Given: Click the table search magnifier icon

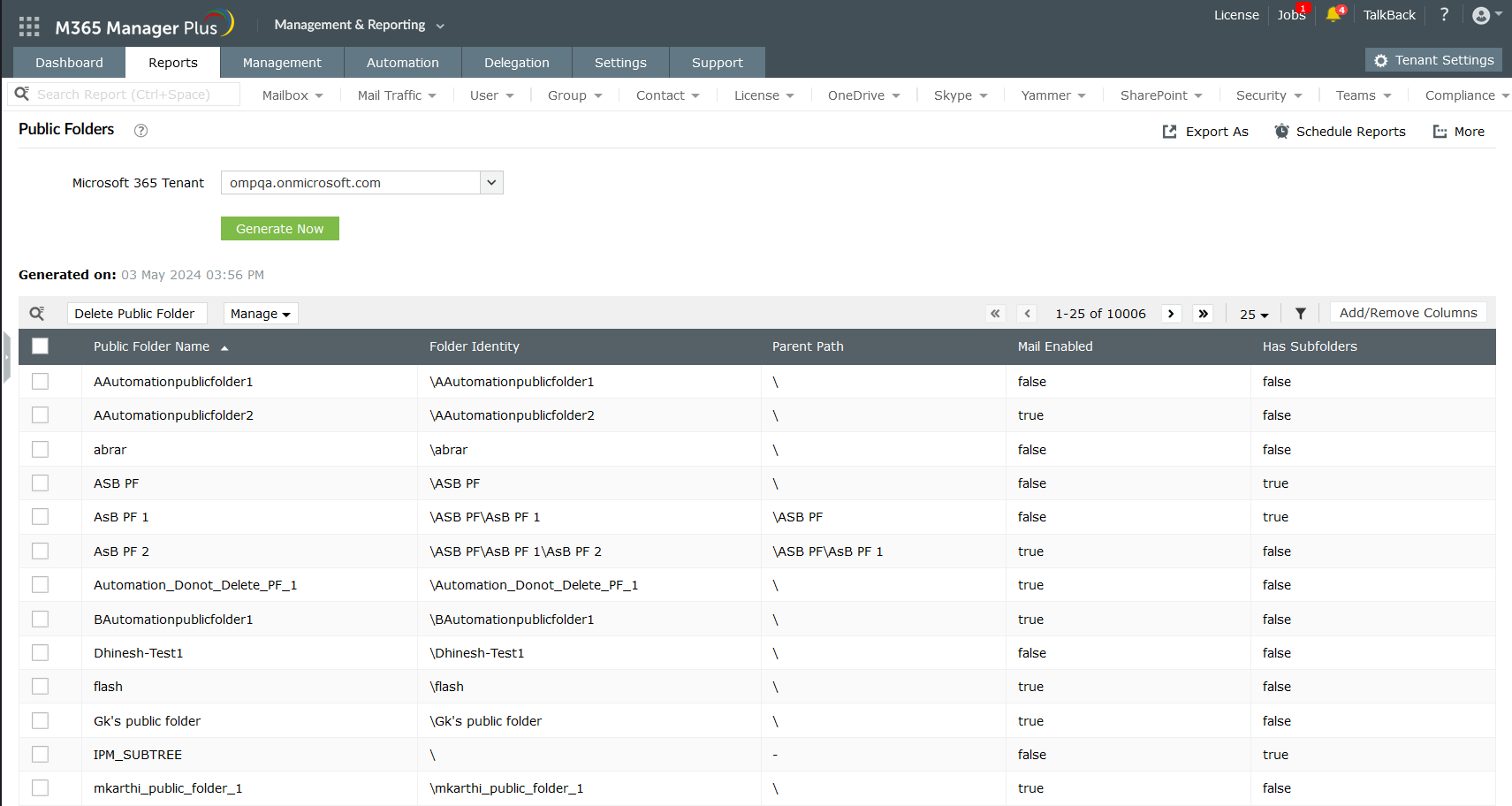Looking at the screenshot, I should click(x=37, y=314).
